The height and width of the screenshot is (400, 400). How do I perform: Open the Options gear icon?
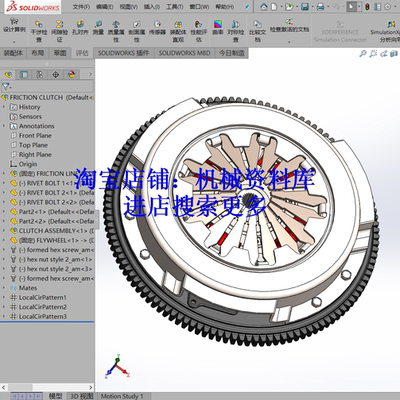[x=388, y=6]
